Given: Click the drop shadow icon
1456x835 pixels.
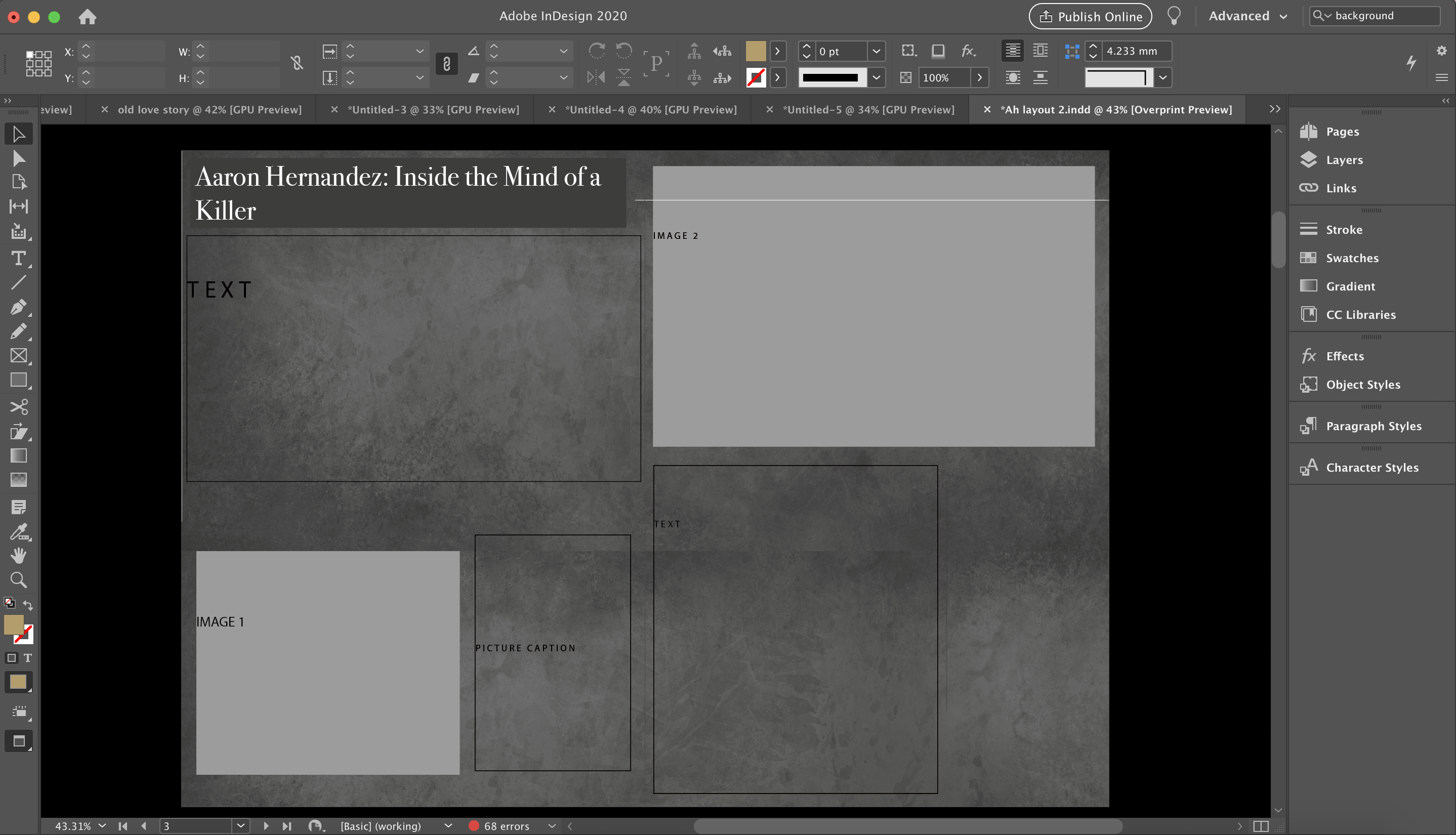Looking at the screenshot, I should click(938, 51).
